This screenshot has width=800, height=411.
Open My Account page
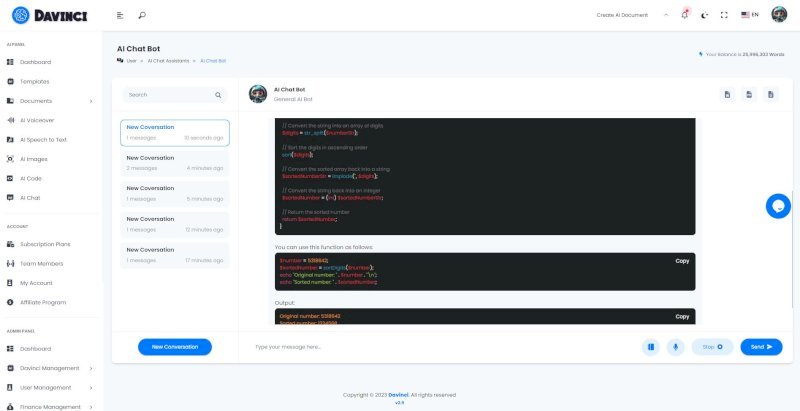36,283
